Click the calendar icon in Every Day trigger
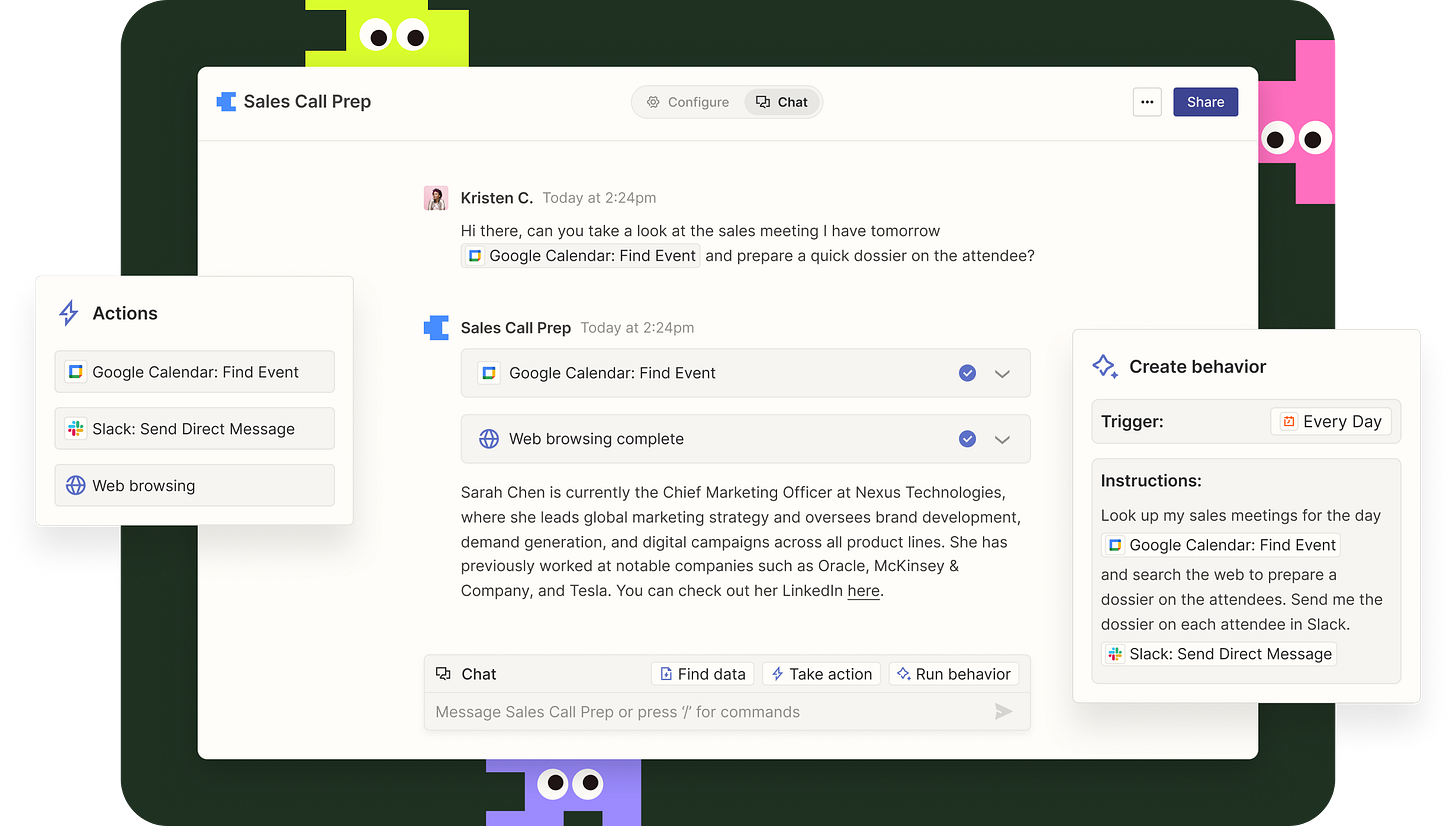 (1289, 422)
